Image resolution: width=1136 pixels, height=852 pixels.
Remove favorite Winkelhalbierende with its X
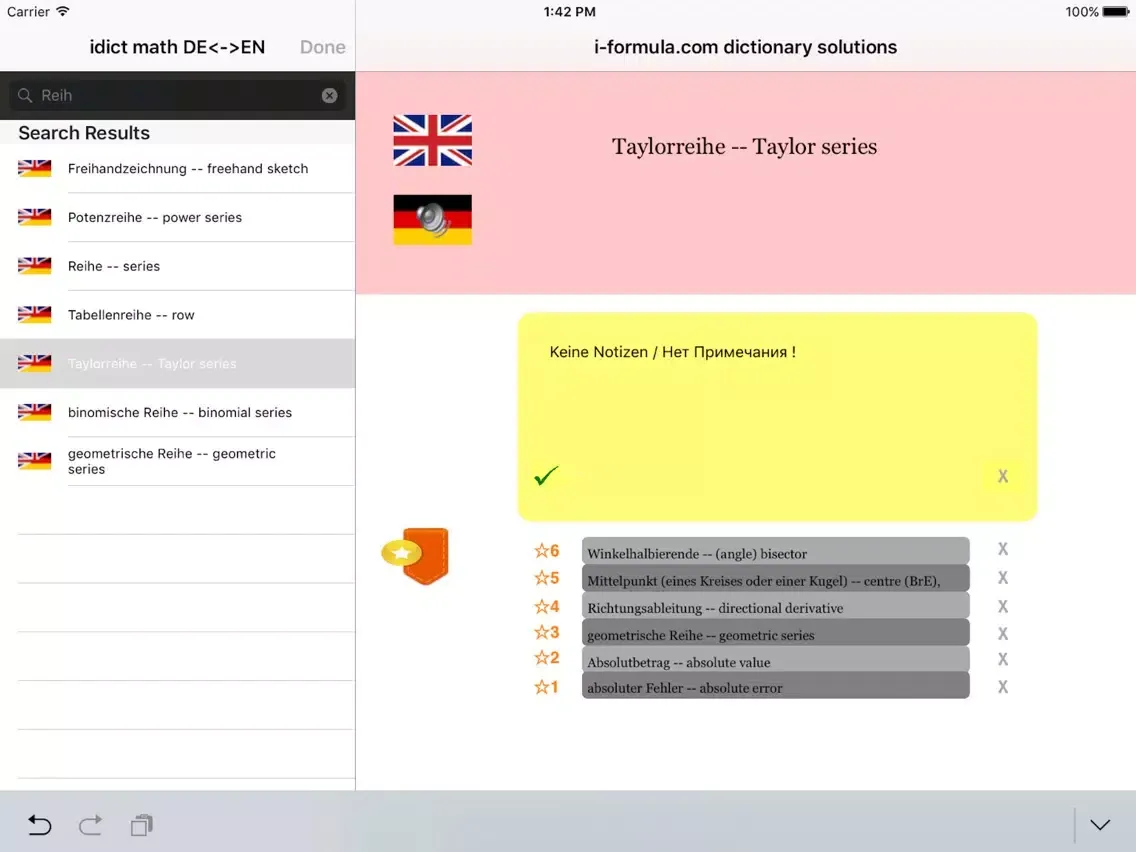click(x=1003, y=549)
